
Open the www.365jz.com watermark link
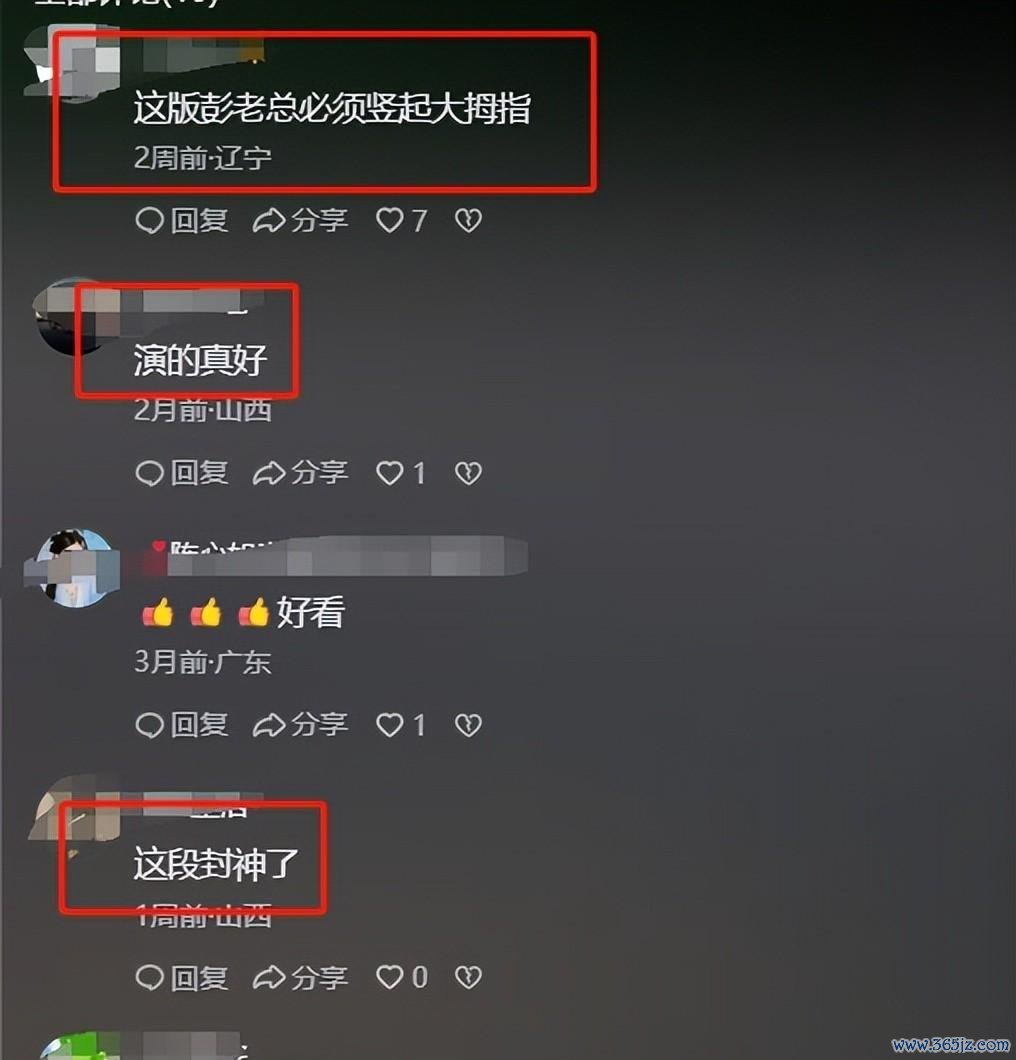950,1044
